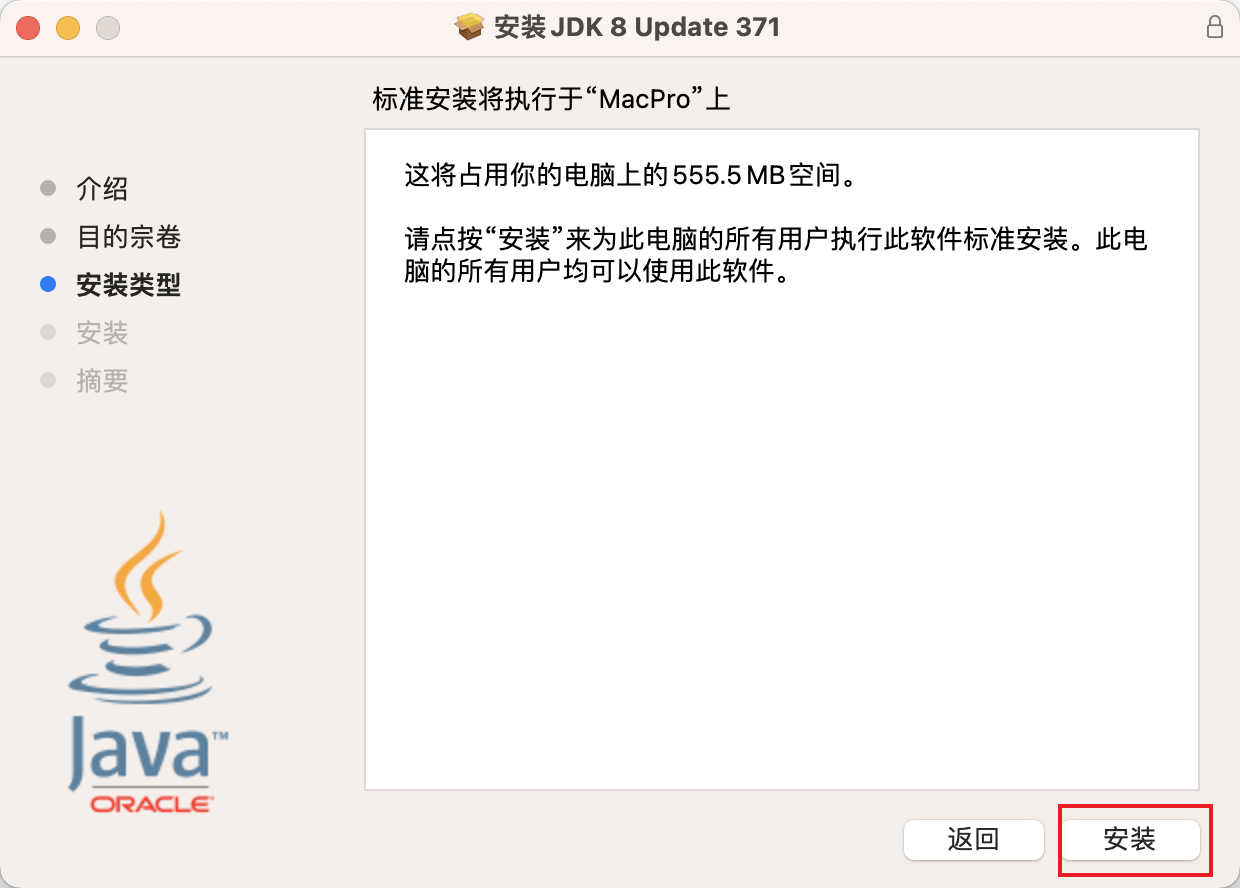Click the faded bullet beside 摘要
1240x888 pixels.
pyautogui.click(x=48, y=381)
